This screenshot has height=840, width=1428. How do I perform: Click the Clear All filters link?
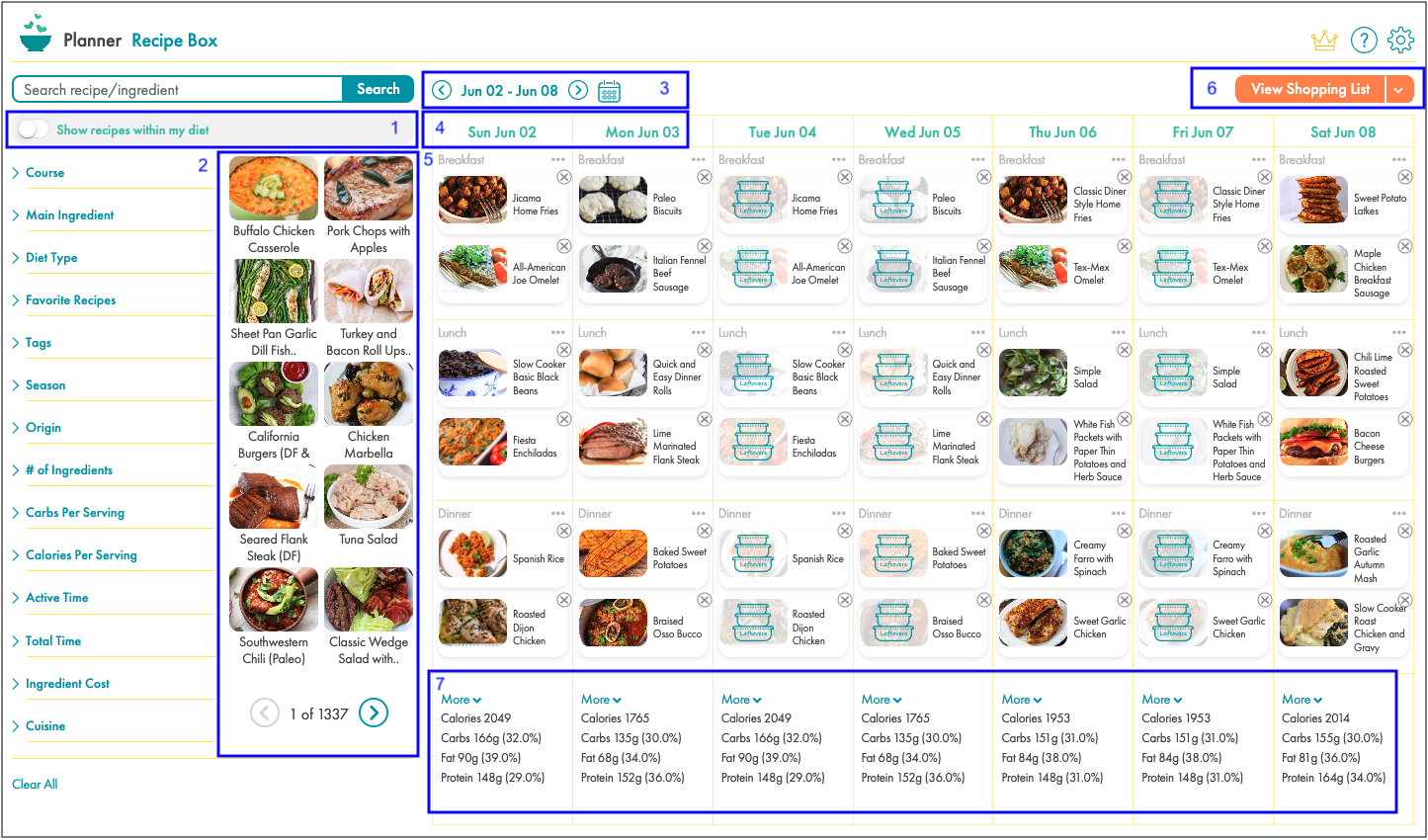[35, 784]
